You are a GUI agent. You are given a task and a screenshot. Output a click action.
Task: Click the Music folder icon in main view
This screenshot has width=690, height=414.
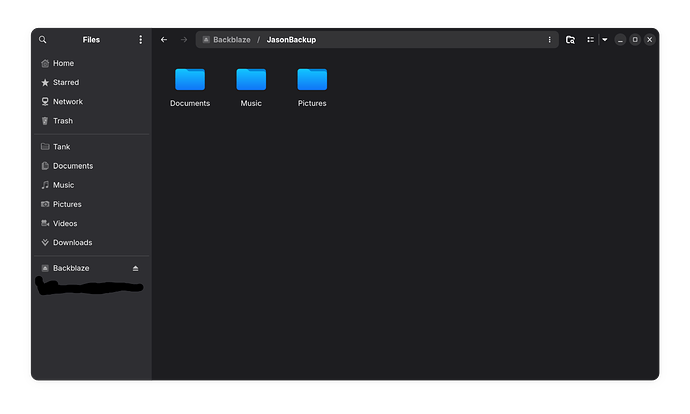coord(251,79)
